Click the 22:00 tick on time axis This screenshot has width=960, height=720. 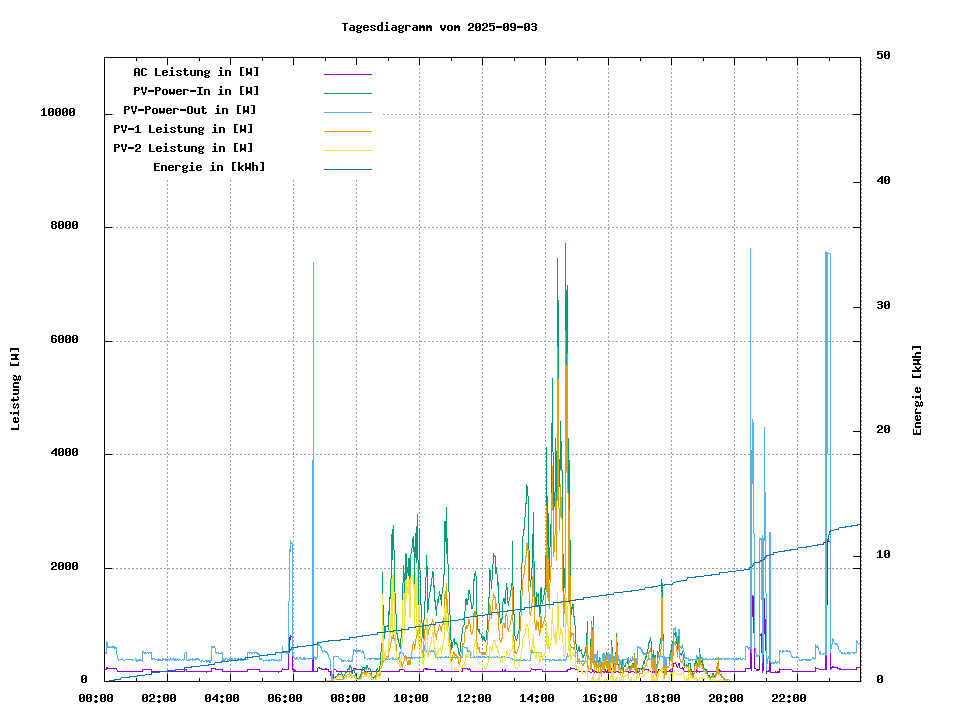point(788,698)
